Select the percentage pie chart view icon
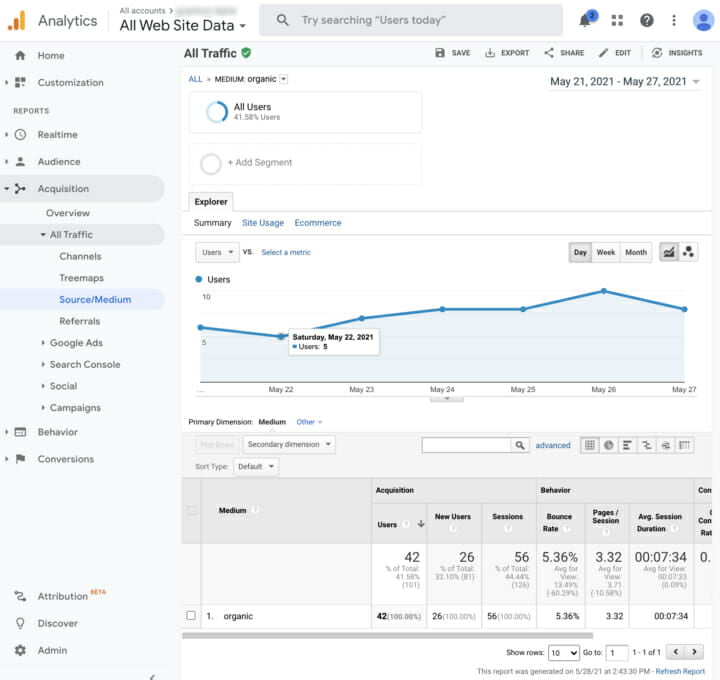720x680 pixels. point(609,445)
